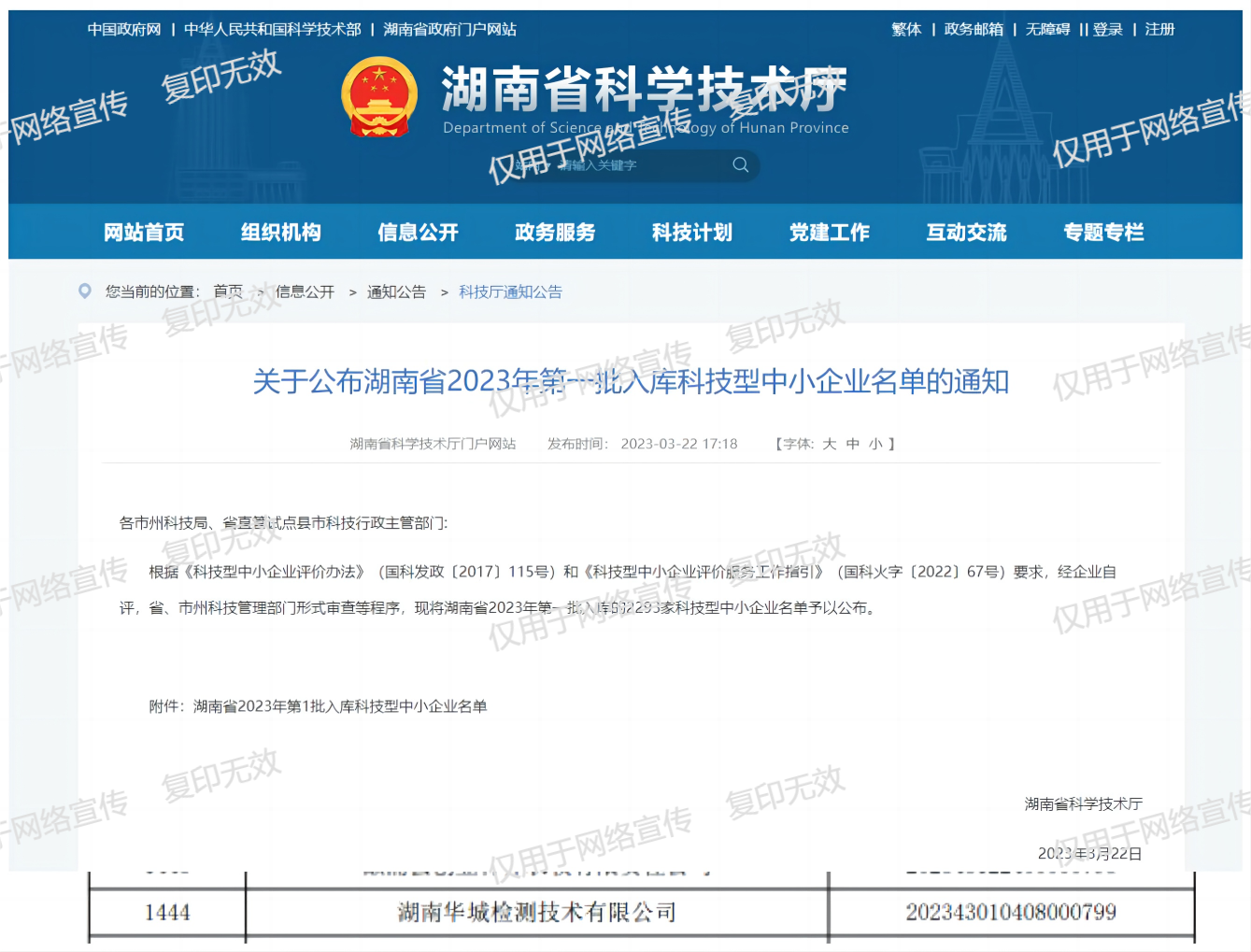Open the 科技计划 navigation menu

[x=692, y=232]
